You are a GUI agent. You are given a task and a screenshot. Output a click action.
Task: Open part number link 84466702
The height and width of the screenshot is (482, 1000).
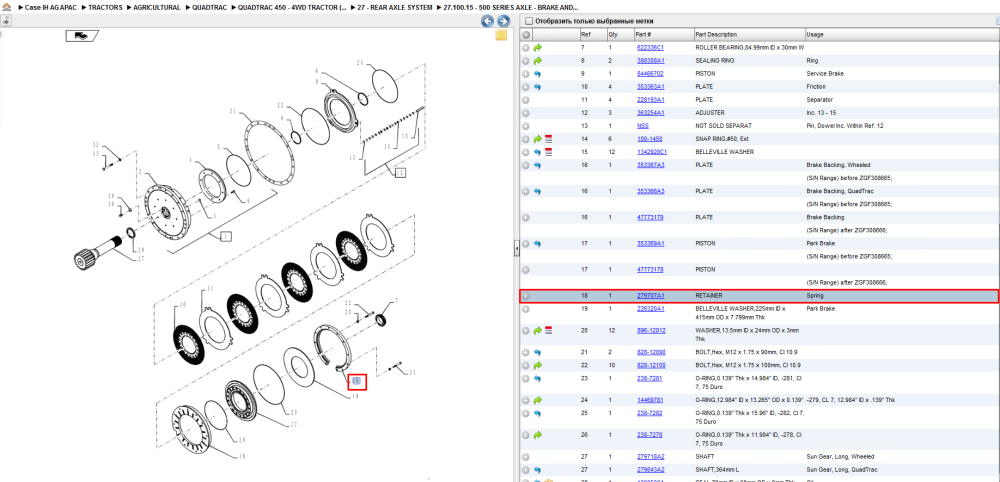click(650, 74)
